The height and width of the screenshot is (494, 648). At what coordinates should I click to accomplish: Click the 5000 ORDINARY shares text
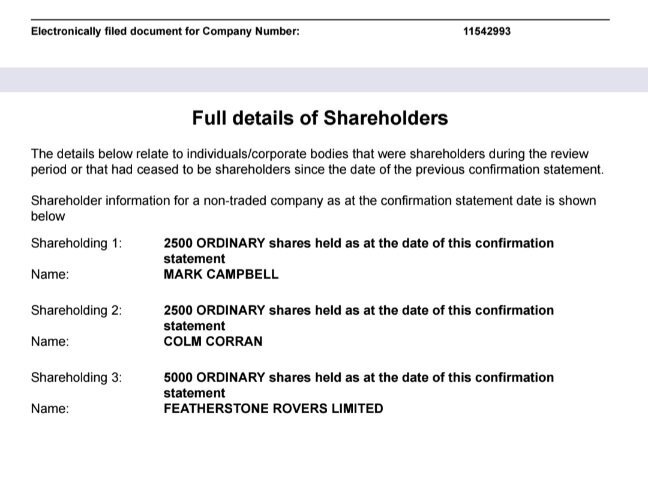[x=214, y=377]
